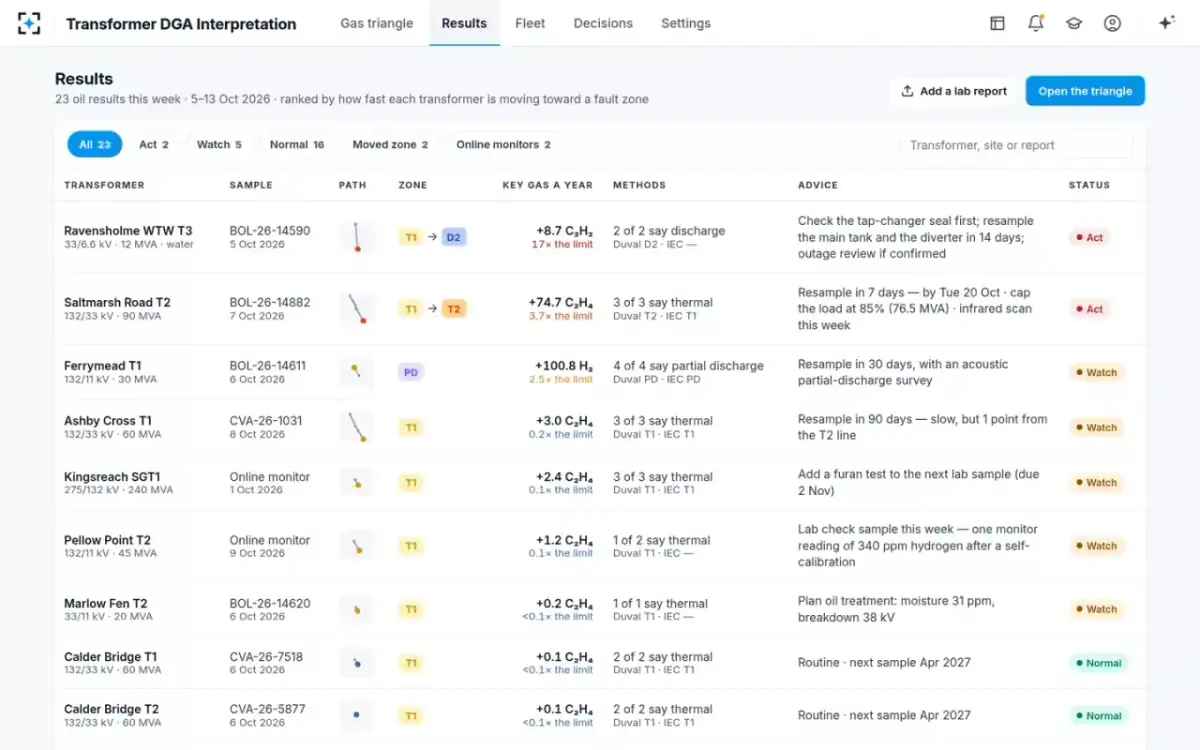Open the notifications bell
Screen dimensions: 1200x750
pos(1036,23)
